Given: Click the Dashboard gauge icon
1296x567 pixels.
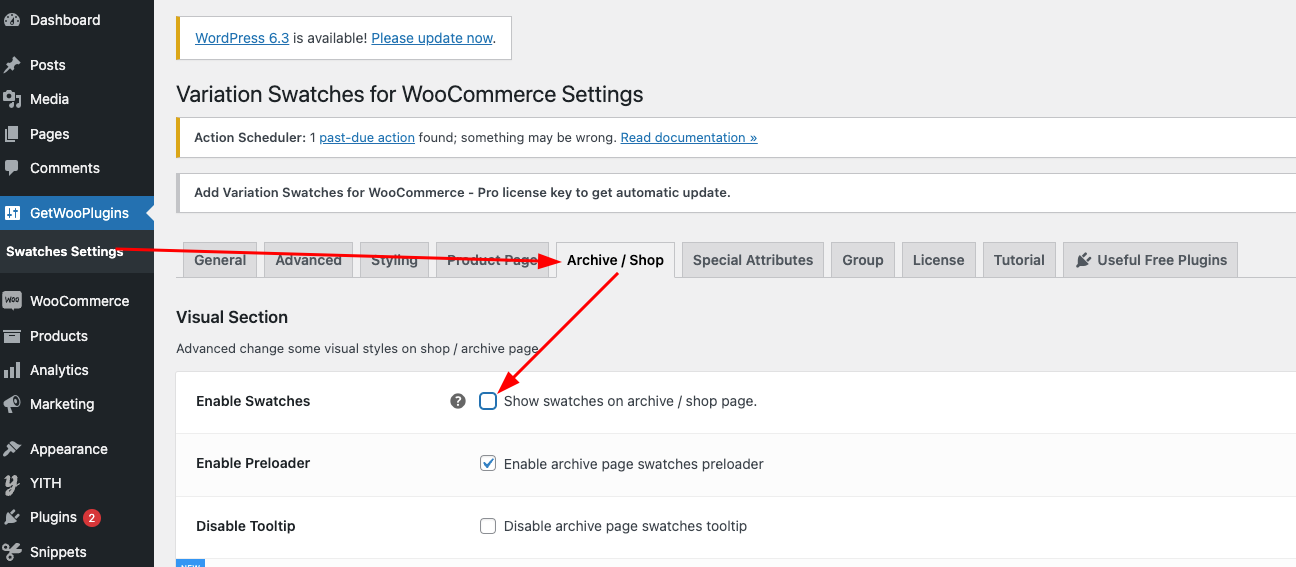Looking at the screenshot, I should pyautogui.click(x=12, y=20).
